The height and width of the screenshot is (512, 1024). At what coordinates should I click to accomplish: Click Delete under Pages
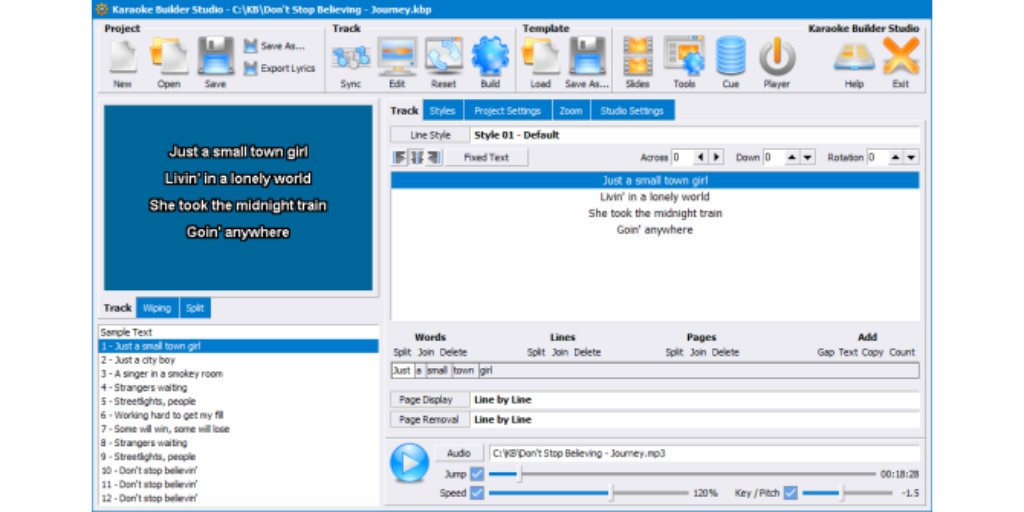[725, 352]
